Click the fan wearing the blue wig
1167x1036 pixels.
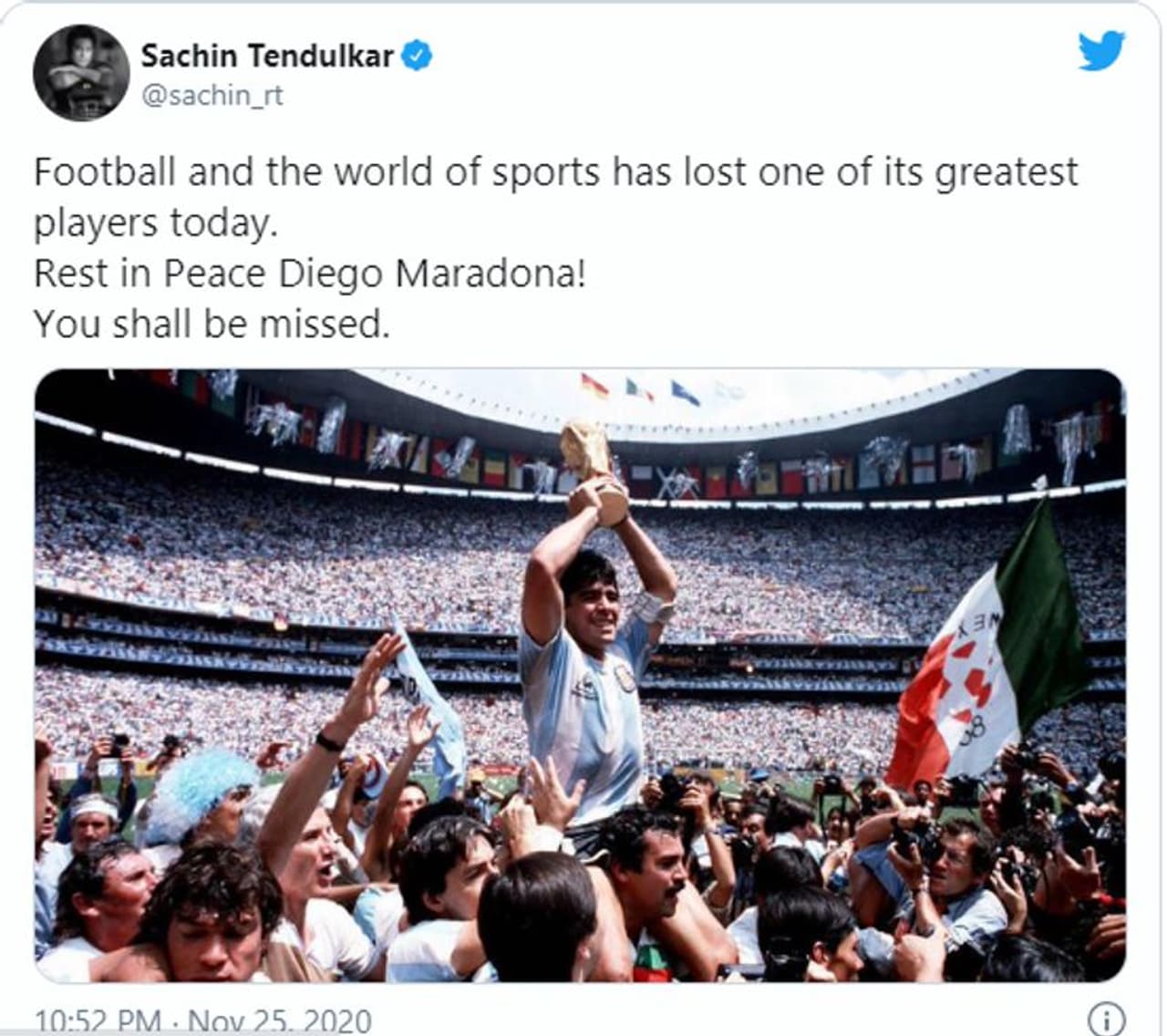click(199, 793)
